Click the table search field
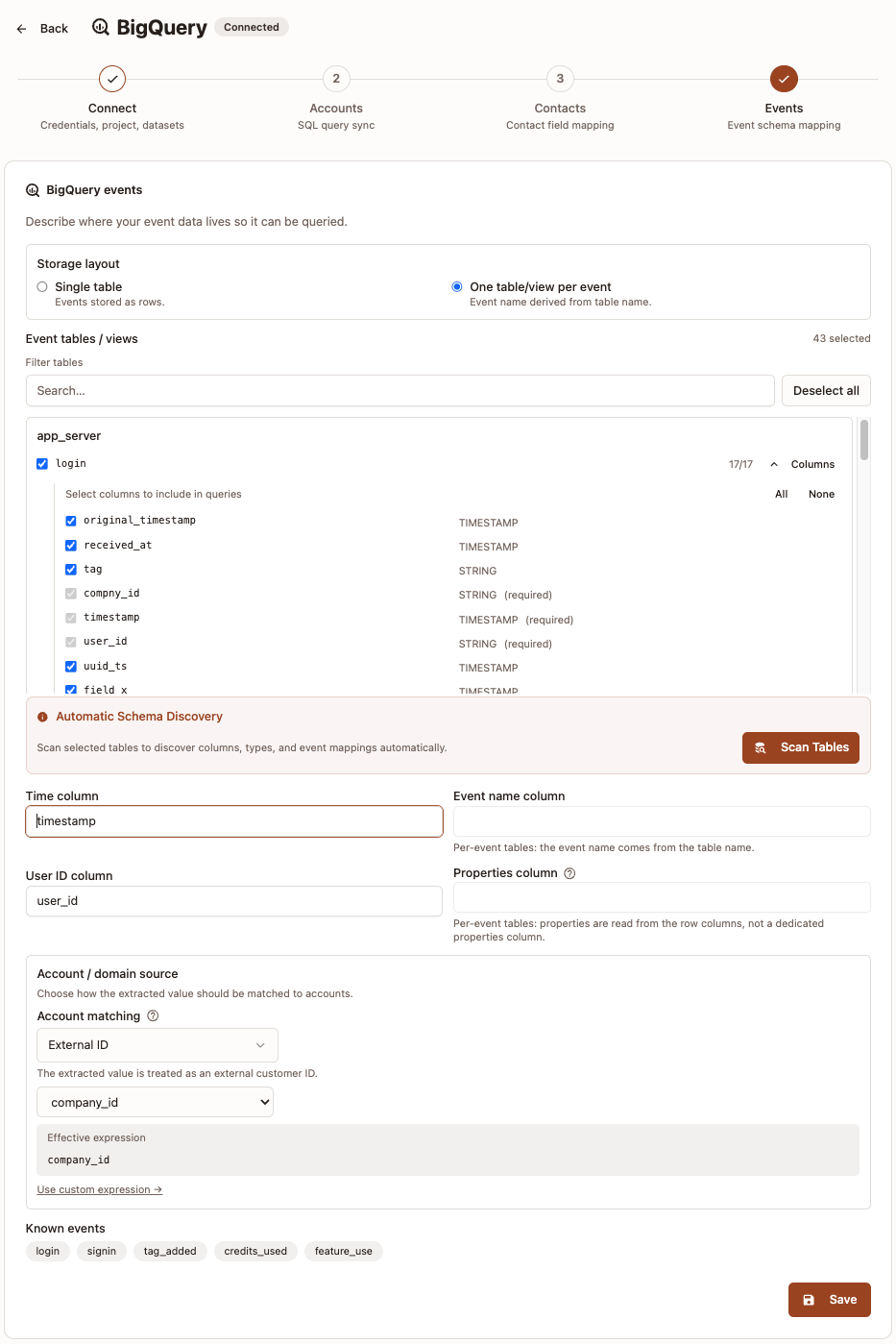This screenshot has width=896, height=1344. 400,390
